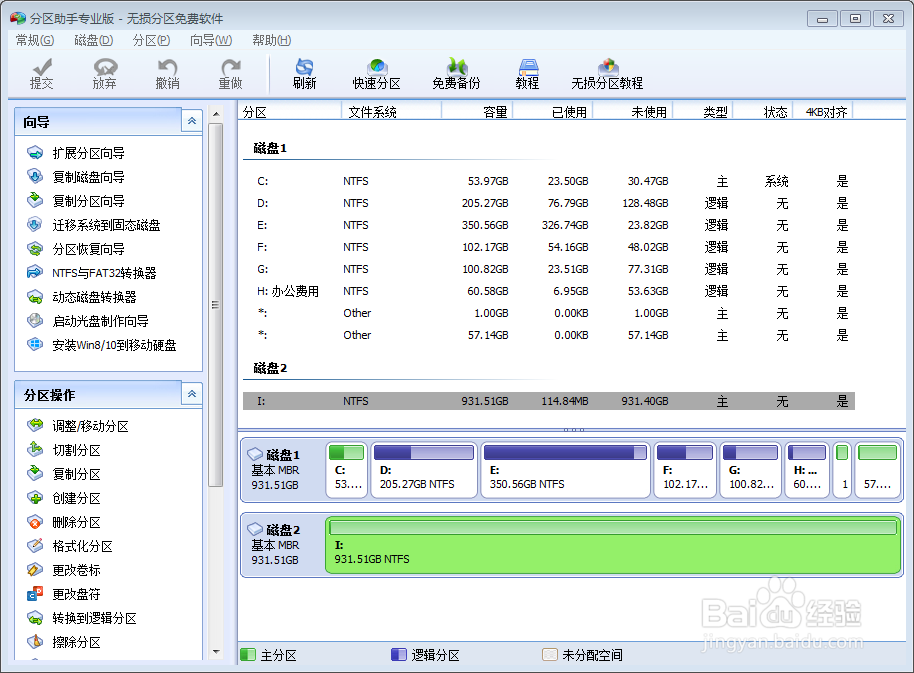Click the 免费备份 (Free Backup) icon
Image resolution: width=914 pixels, height=673 pixels.
click(455, 73)
